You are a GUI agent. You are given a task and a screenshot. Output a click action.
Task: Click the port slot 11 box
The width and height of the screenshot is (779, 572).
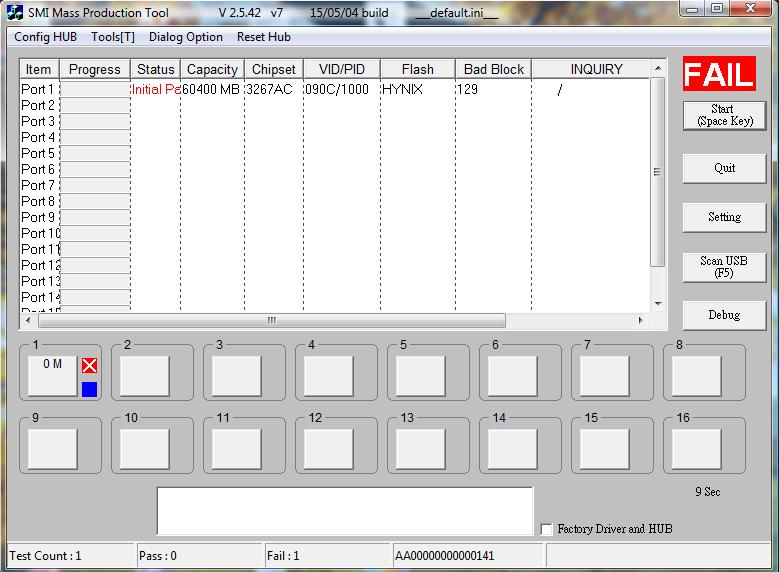tap(236, 449)
